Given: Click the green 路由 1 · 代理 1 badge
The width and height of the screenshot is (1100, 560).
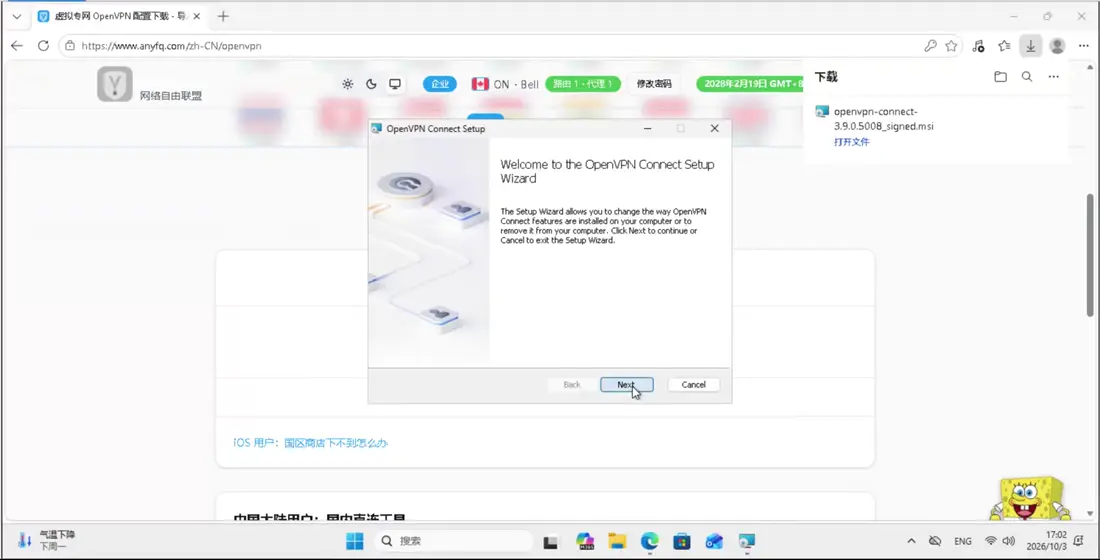Looking at the screenshot, I should (583, 84).
